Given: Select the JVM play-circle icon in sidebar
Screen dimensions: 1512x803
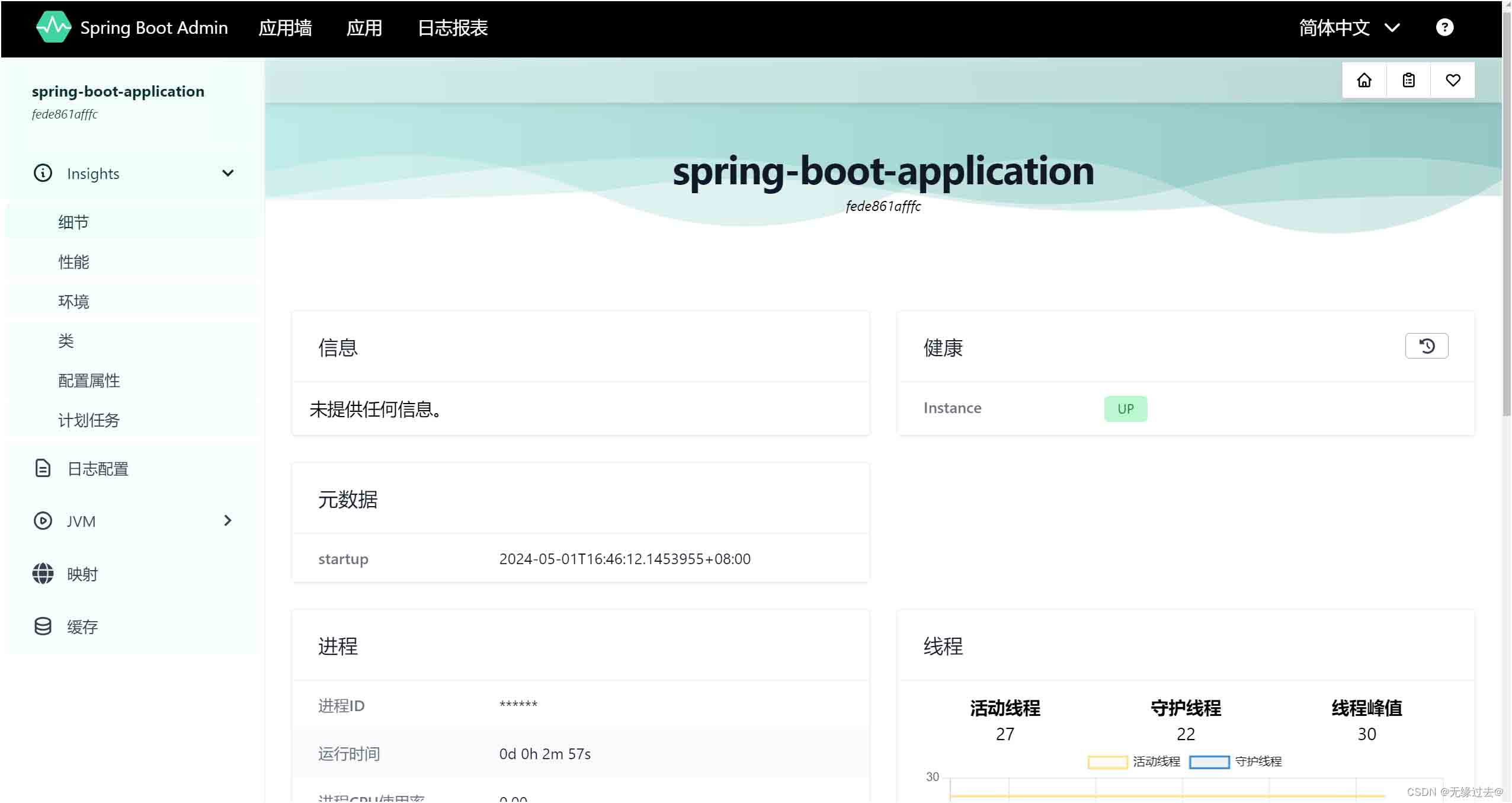Looking at the screenshot, I should 43,521.
